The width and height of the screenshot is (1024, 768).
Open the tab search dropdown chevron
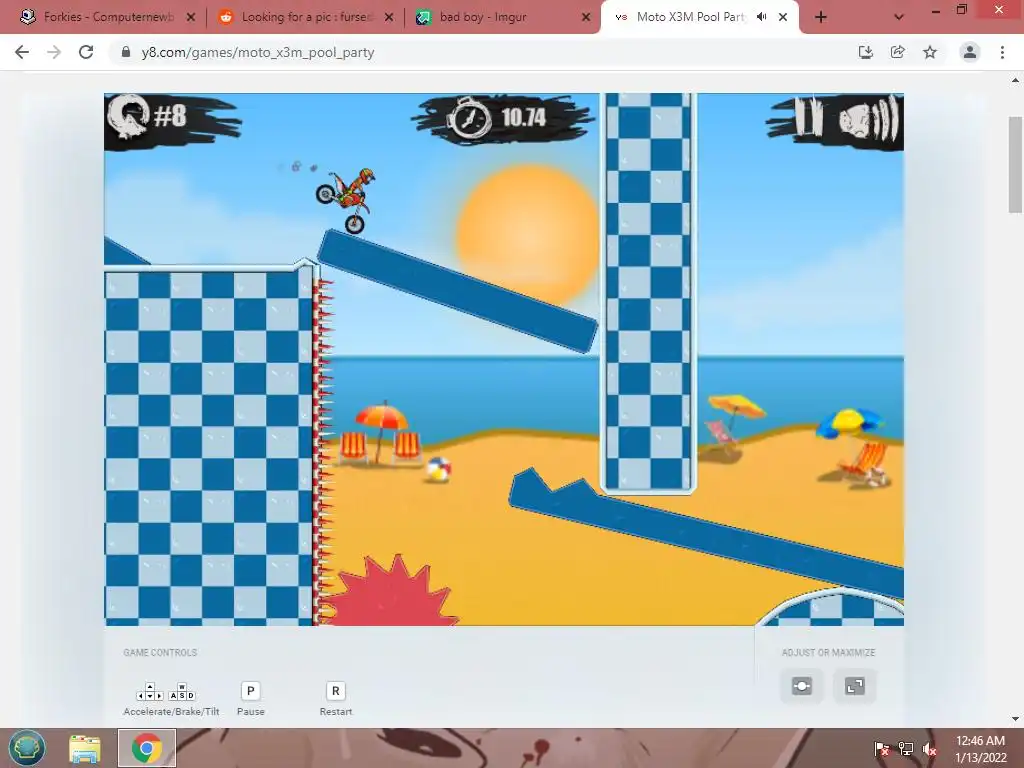(x=899, y=18)
